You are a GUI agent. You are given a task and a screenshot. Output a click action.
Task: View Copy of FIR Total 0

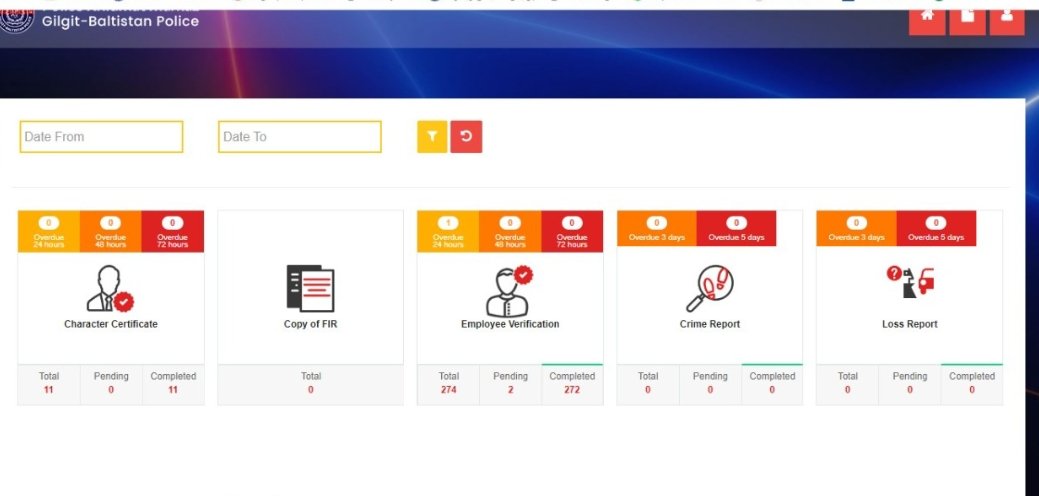click(x=311, y=384)
